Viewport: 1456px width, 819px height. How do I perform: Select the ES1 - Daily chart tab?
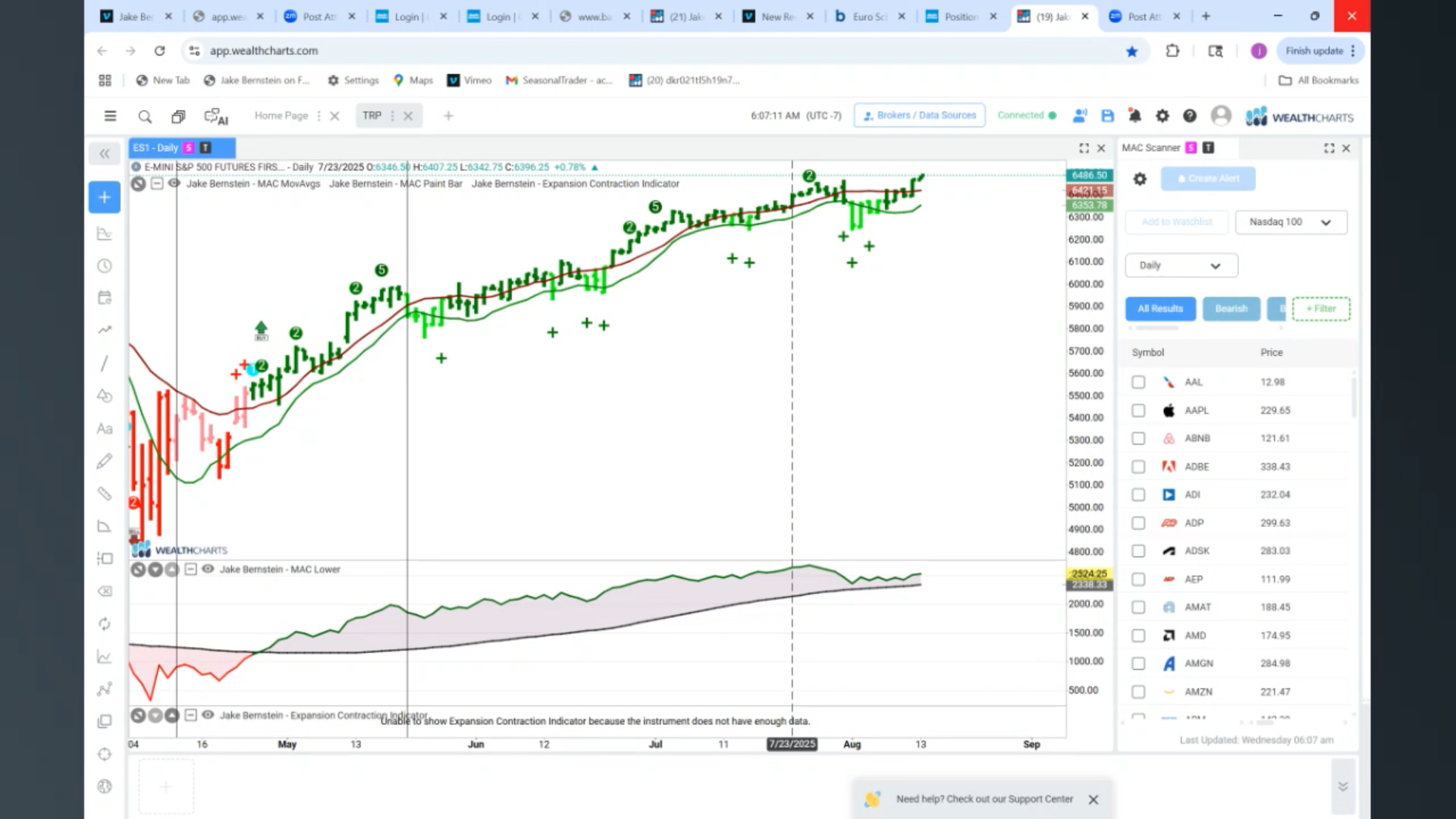182,148
